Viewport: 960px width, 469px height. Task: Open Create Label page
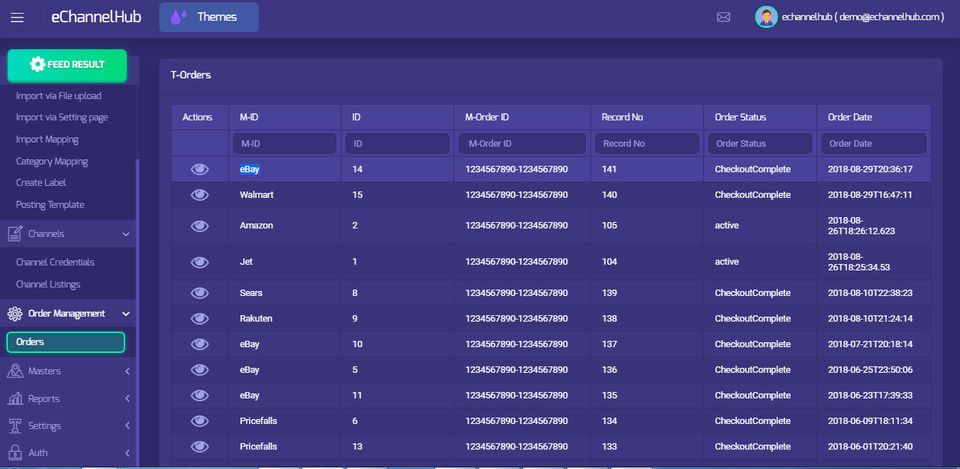pos(41,182)
